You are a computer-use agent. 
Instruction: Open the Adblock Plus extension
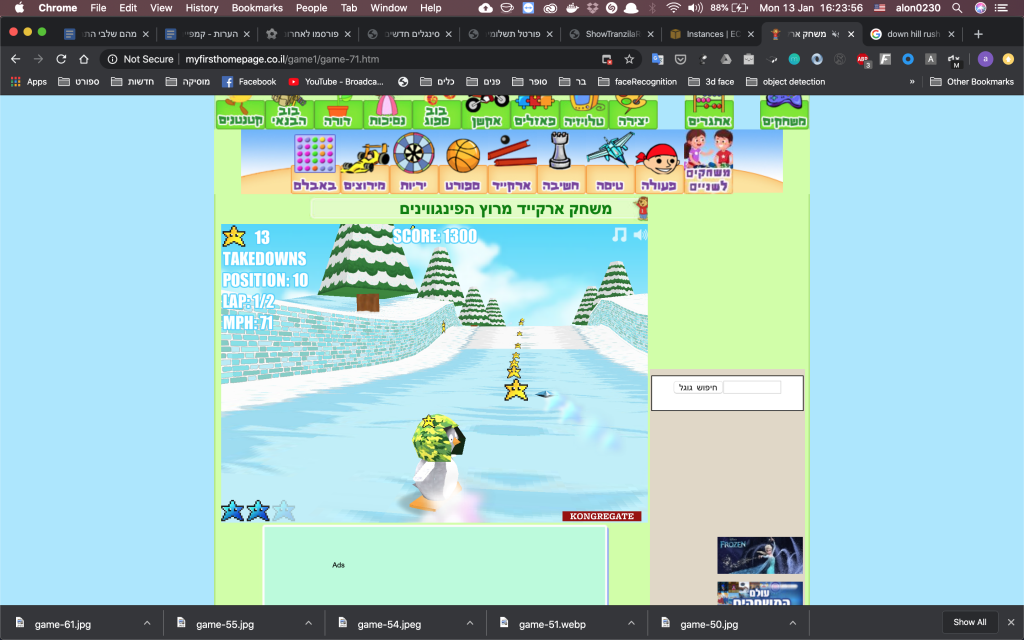[863, 59]
